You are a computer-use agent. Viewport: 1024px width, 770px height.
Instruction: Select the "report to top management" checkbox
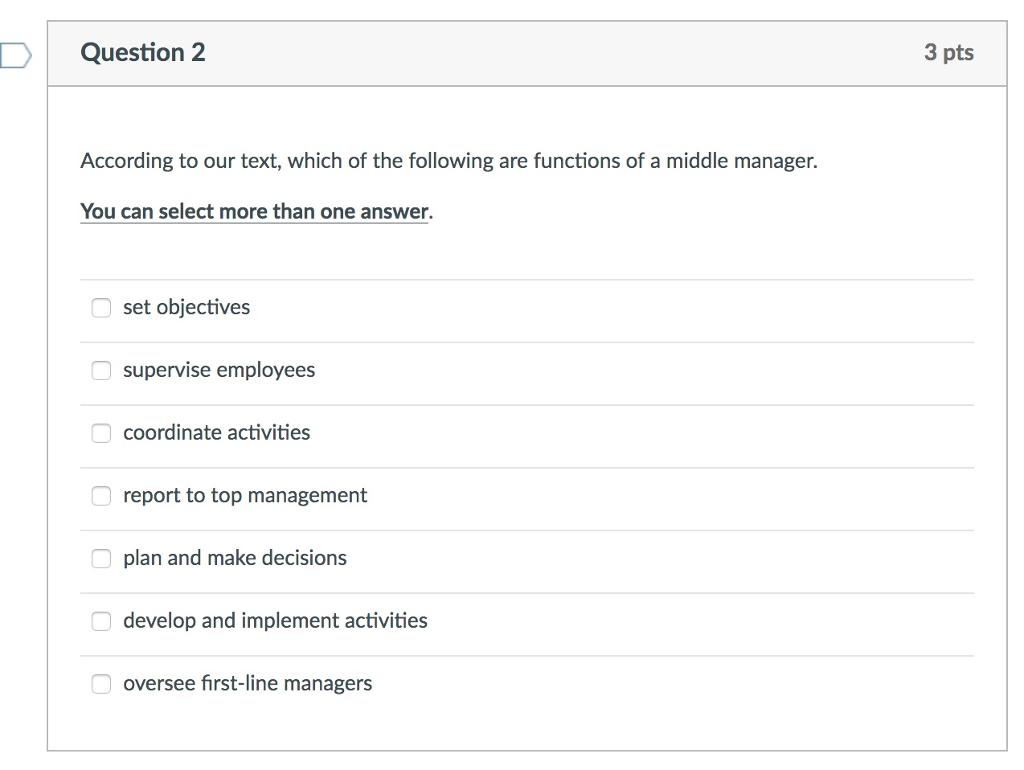101,496
